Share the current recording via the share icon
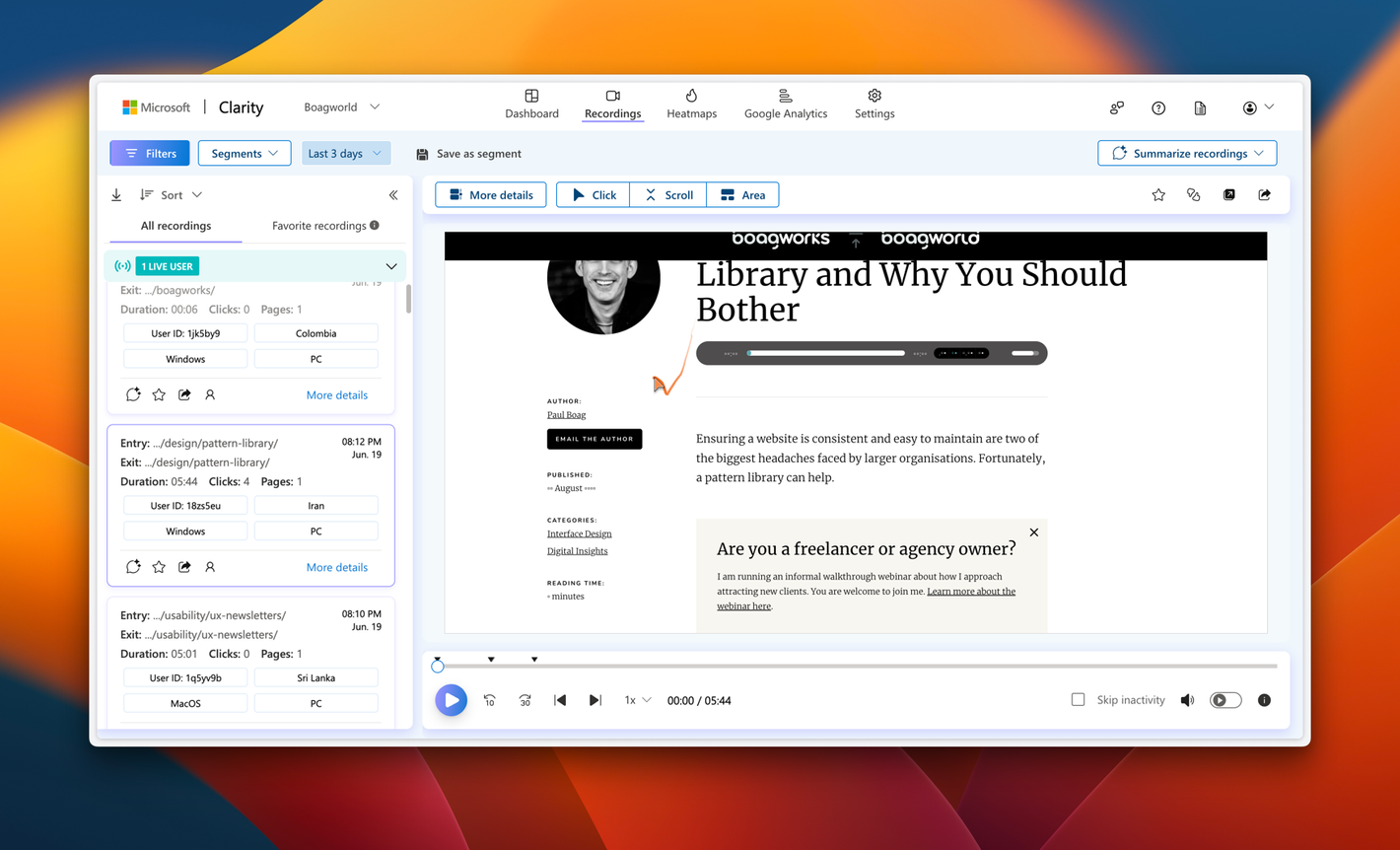The width and height of the screenshot is (1400, 850). click(x=1264, y=194)
